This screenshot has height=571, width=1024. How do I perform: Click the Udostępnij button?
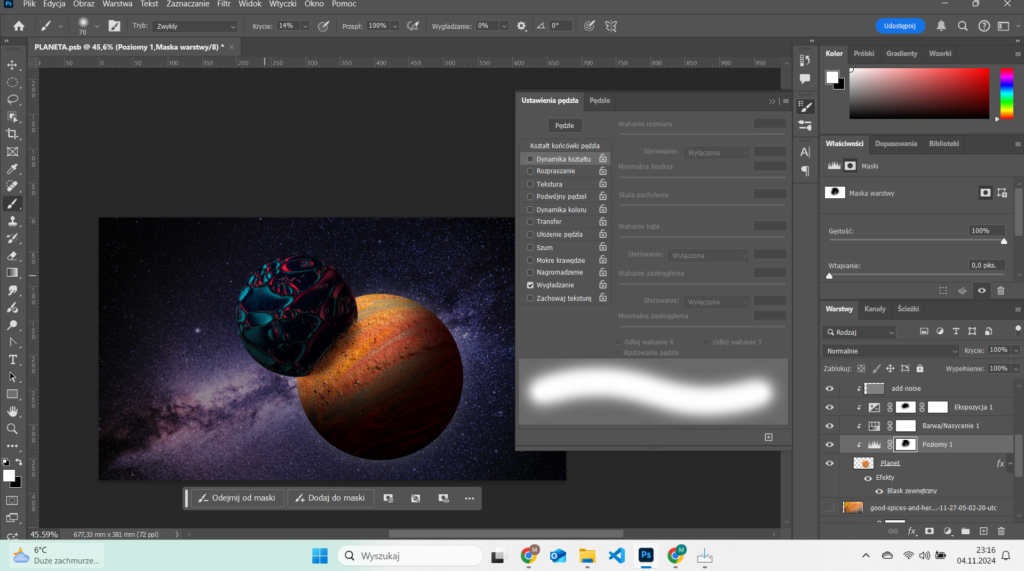point(900,26)
